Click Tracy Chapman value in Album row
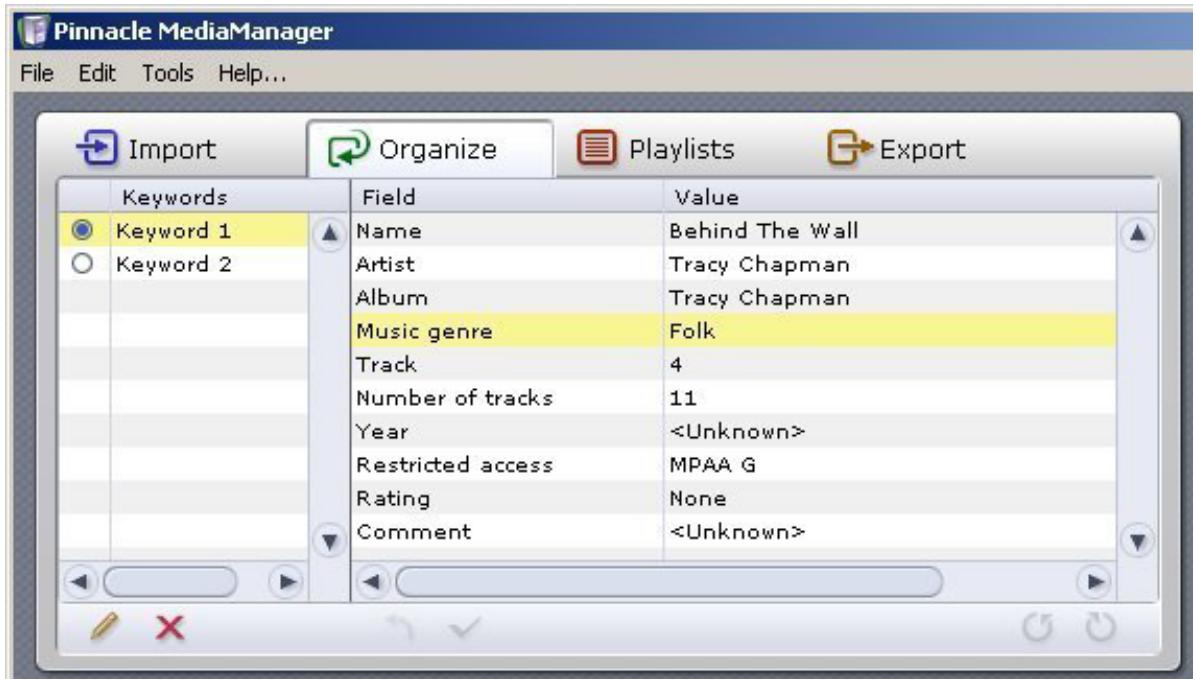 coord(759,297)
